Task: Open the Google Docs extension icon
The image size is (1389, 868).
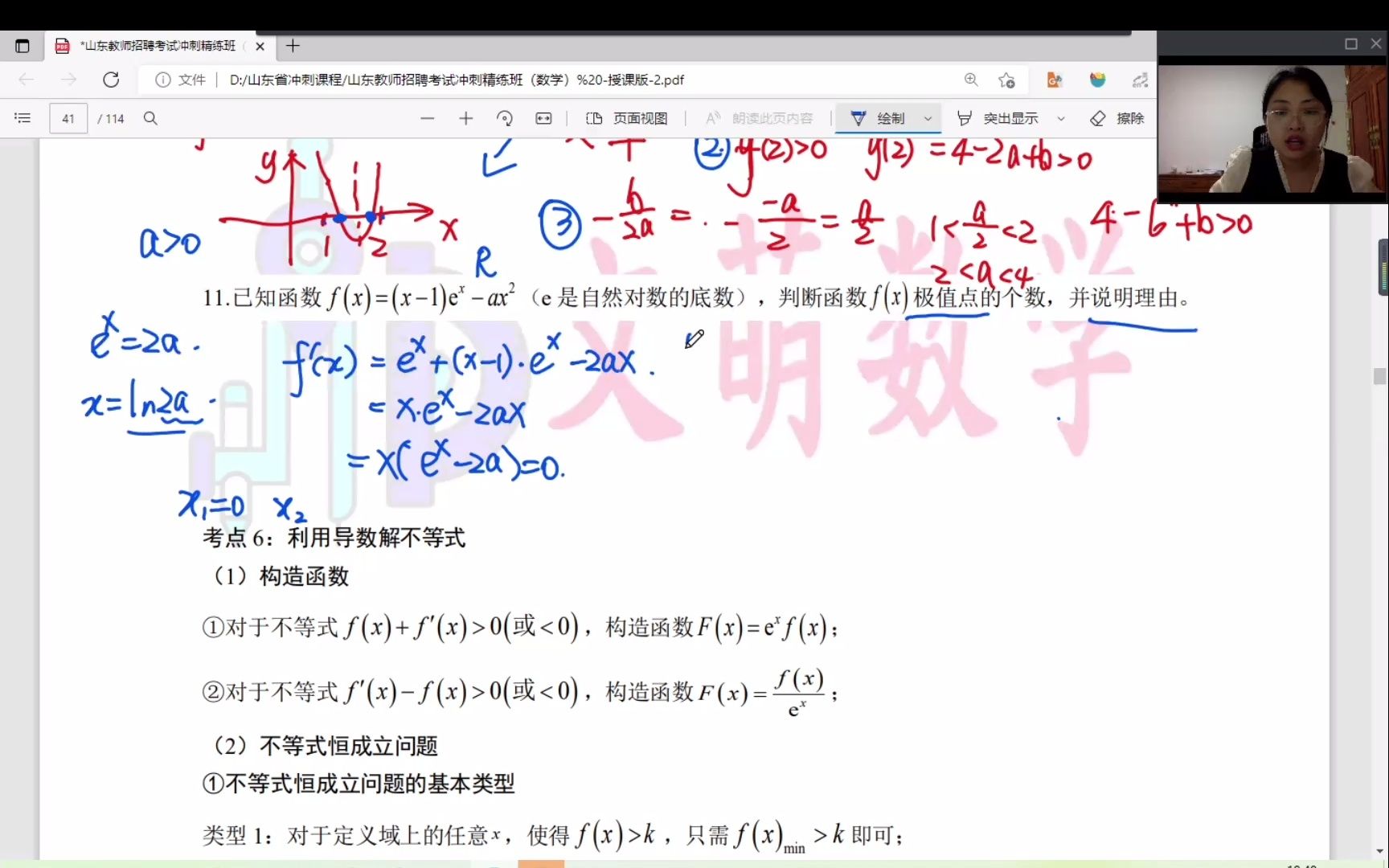Action: tap(1055, 80)
